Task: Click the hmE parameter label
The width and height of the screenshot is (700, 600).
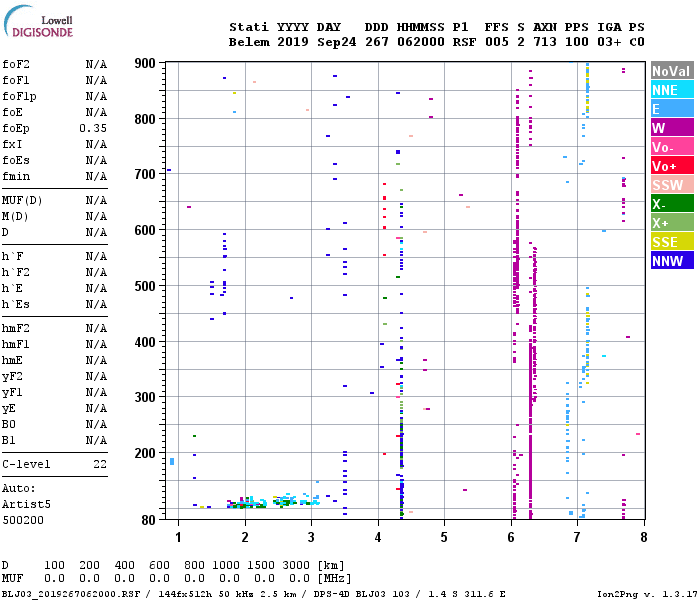Action: (x=12, y=361)
